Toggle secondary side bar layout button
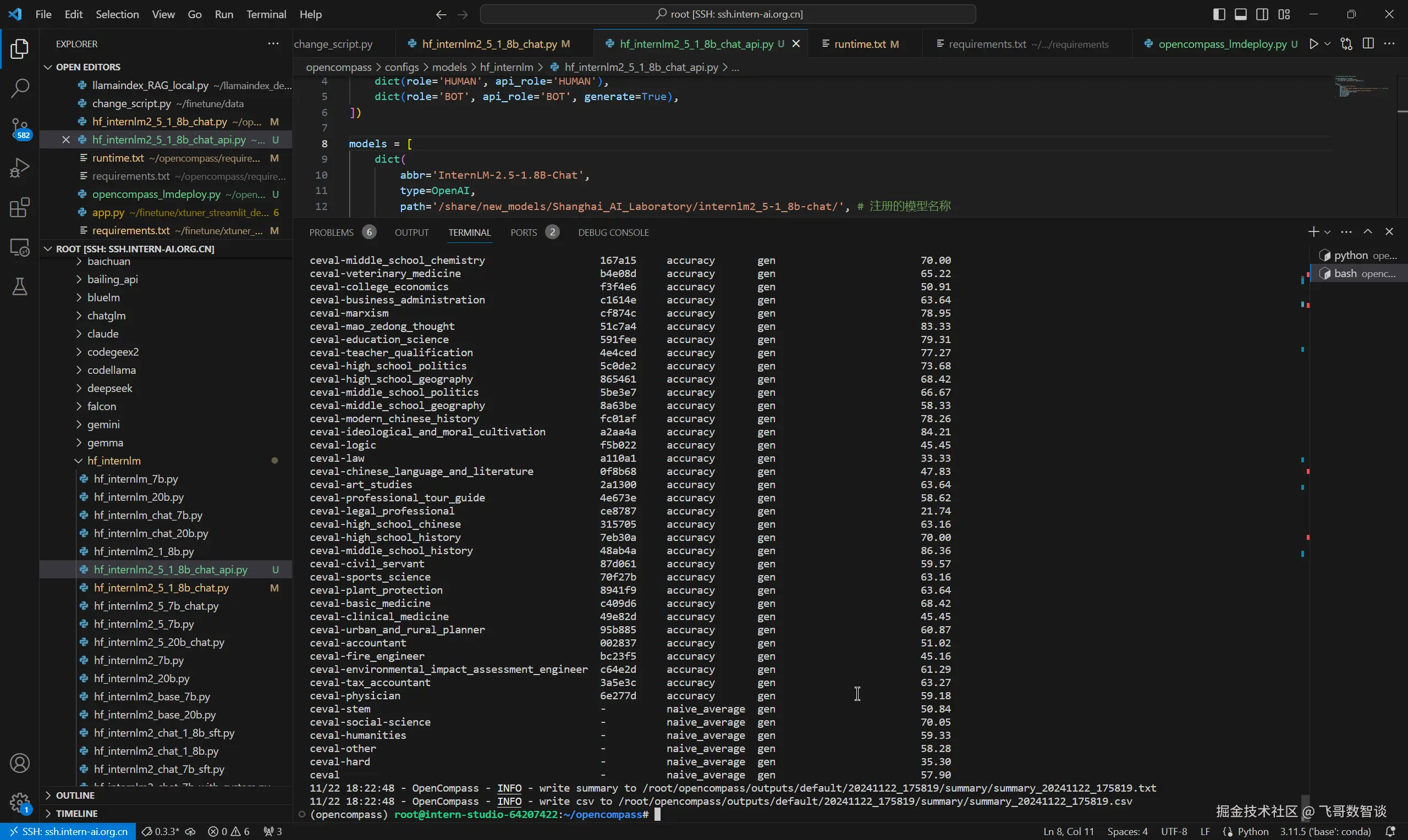Image resolution: width=1408 pixels, height=840 pixels. coord(1262,14)
